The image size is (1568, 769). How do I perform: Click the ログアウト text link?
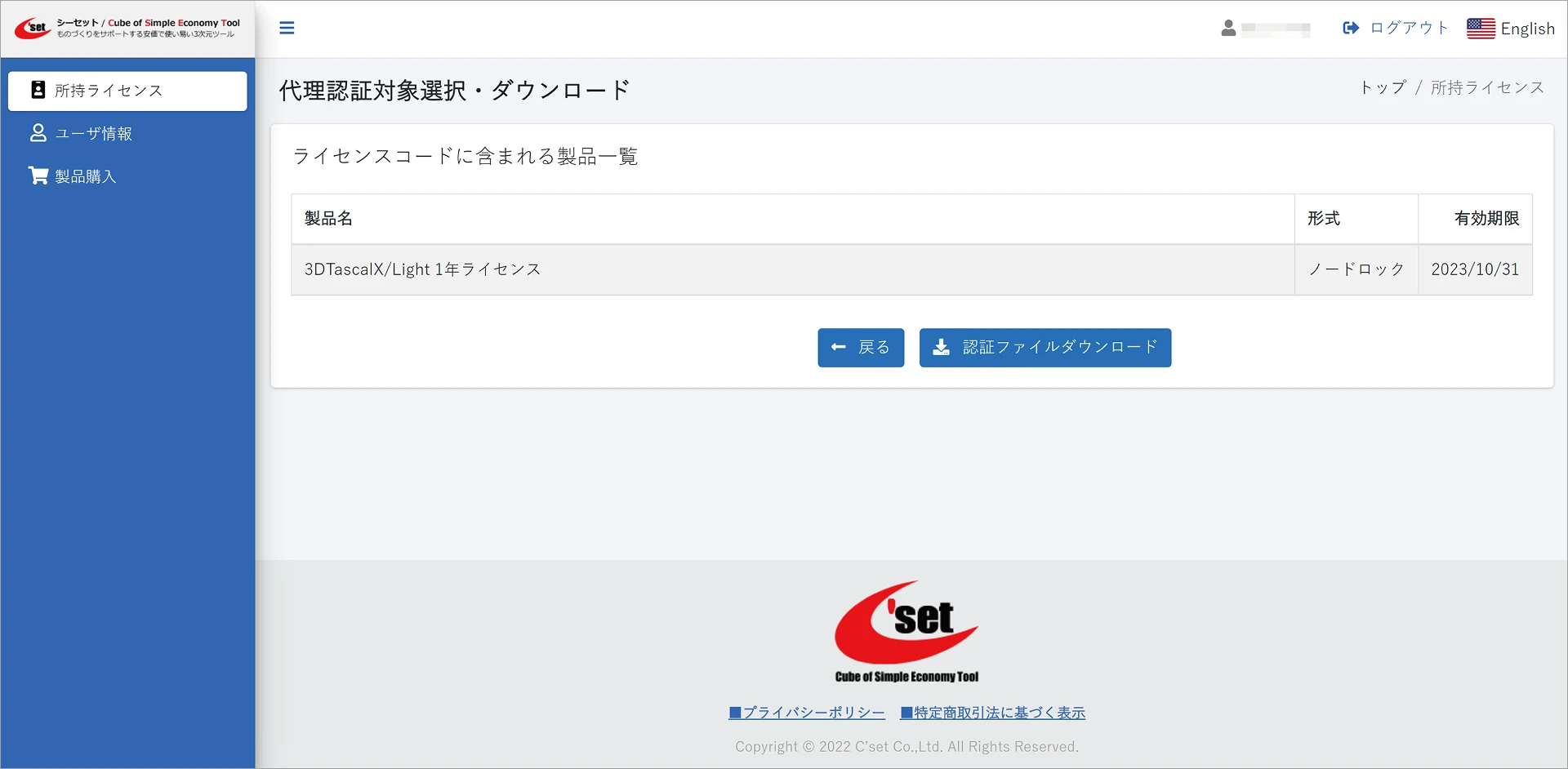1409,29
